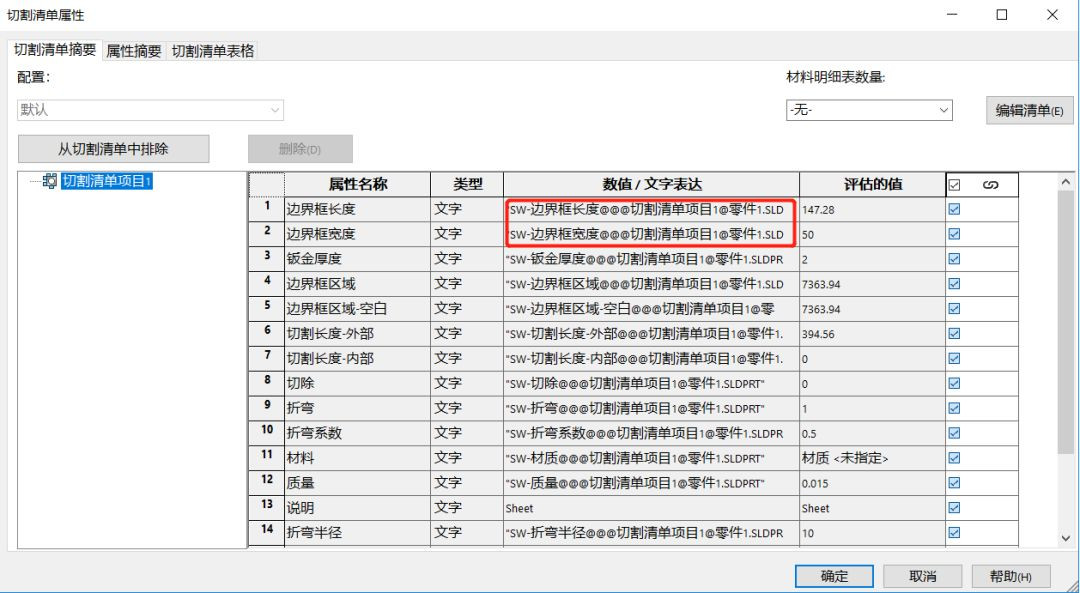Confirm the dialog with 确定
This screenshot has height=593, width=1080.
point(834,576)
